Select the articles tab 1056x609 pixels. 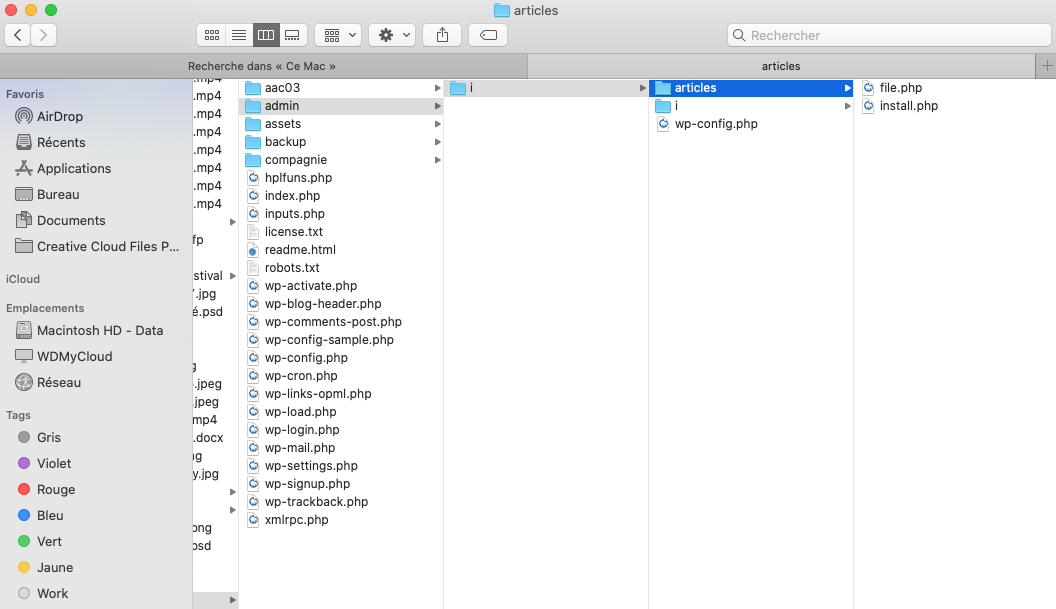(780, 66)
